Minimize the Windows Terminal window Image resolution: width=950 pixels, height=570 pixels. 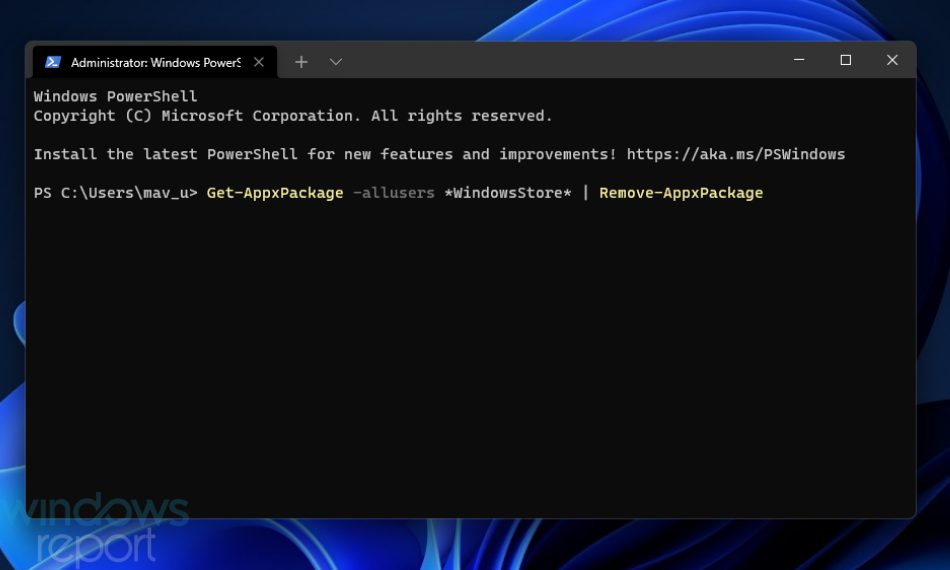pos(799,60)
